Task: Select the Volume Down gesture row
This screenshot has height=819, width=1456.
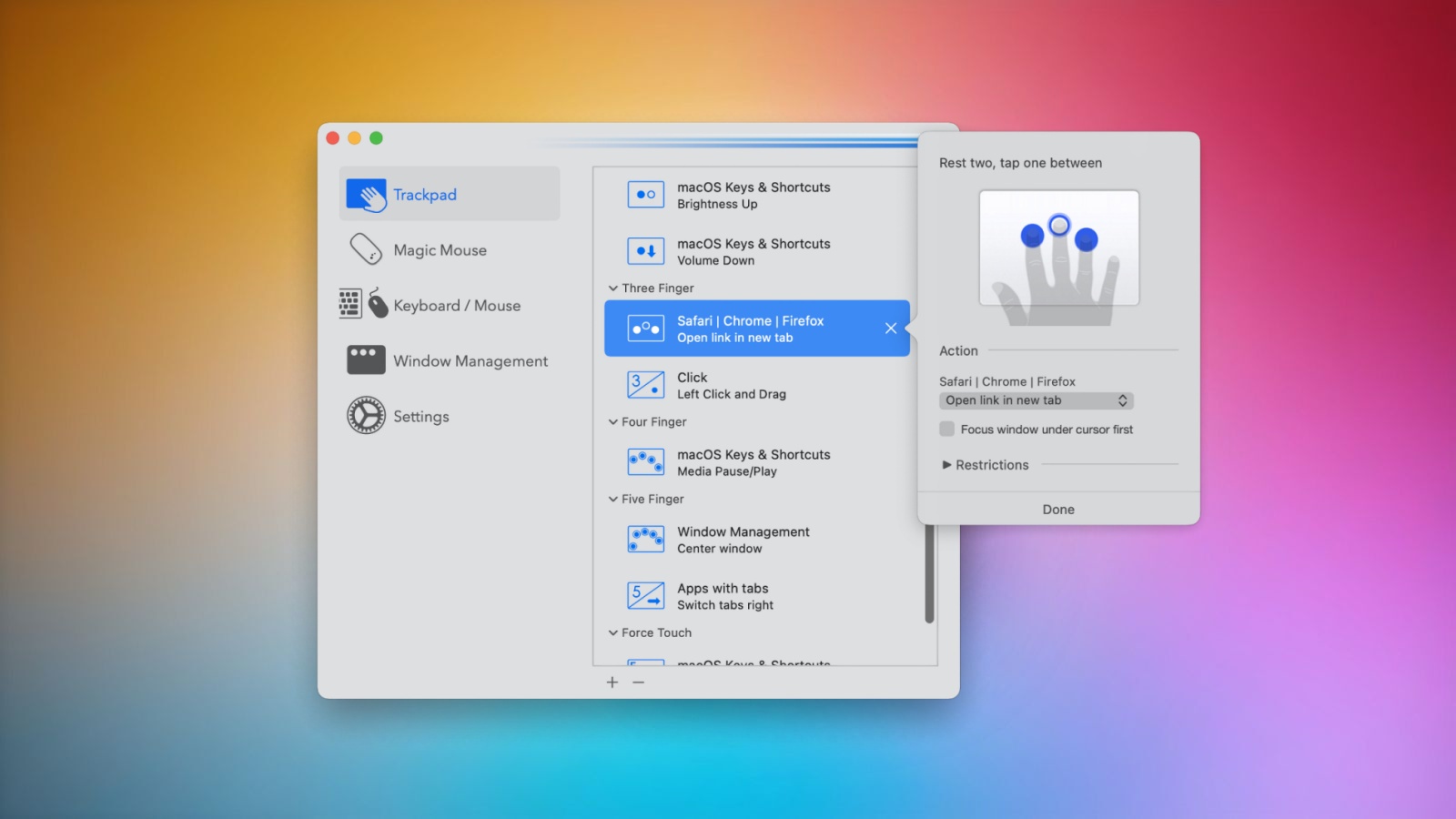Action: tap(757, 251)
